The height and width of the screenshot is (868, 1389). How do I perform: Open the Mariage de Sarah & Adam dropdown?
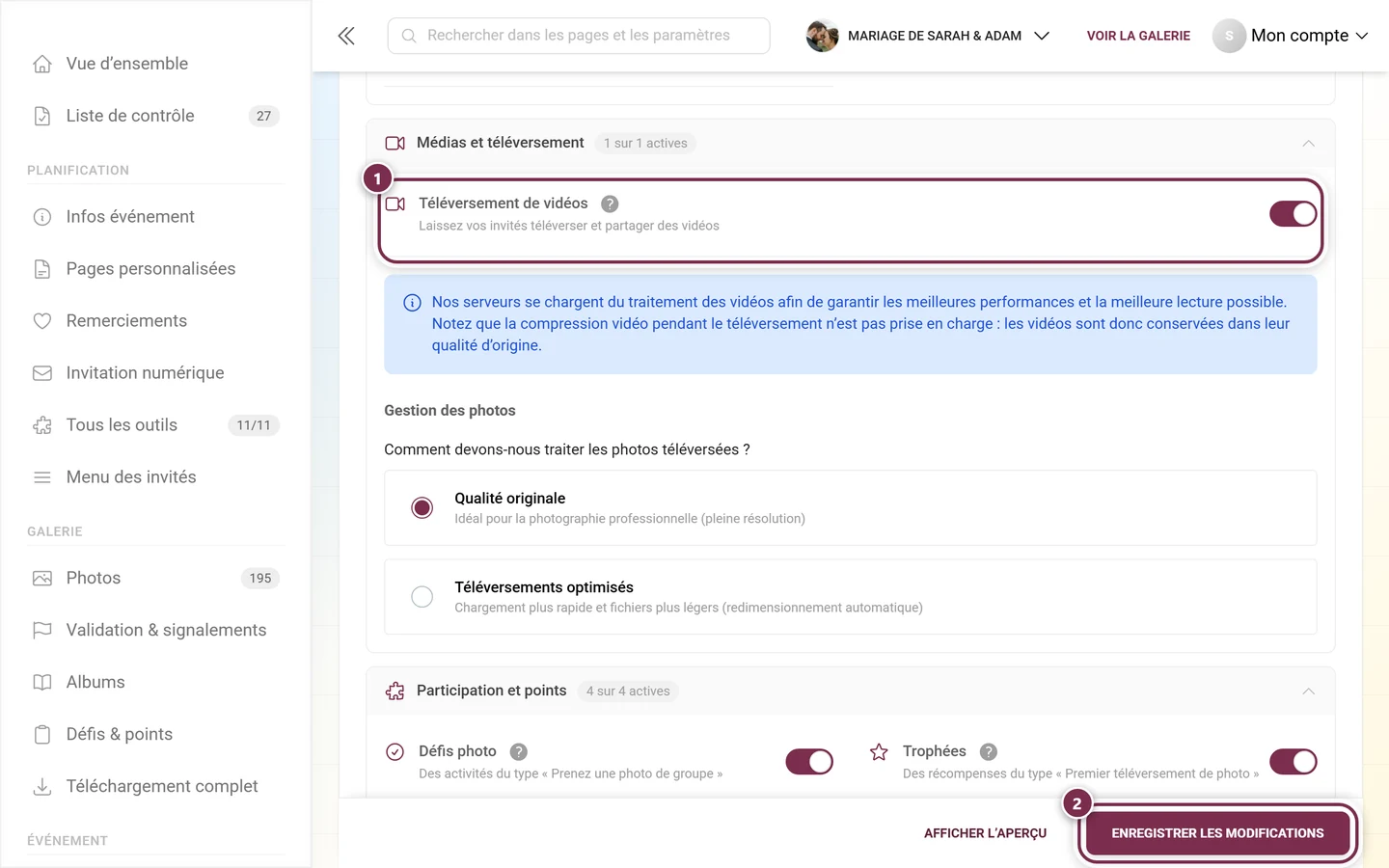(x=928, y=36)
